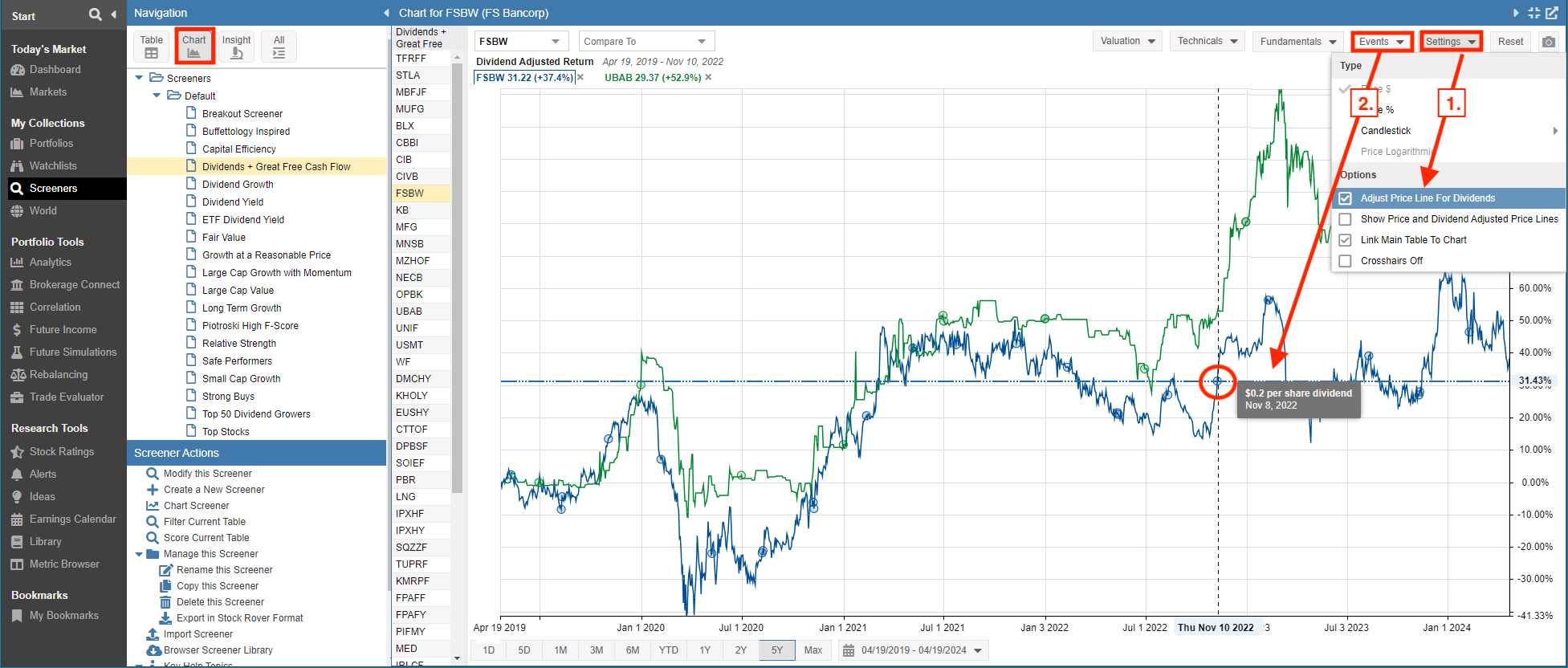
Task: Click the Import Screener icon
Action: (153, 634)
